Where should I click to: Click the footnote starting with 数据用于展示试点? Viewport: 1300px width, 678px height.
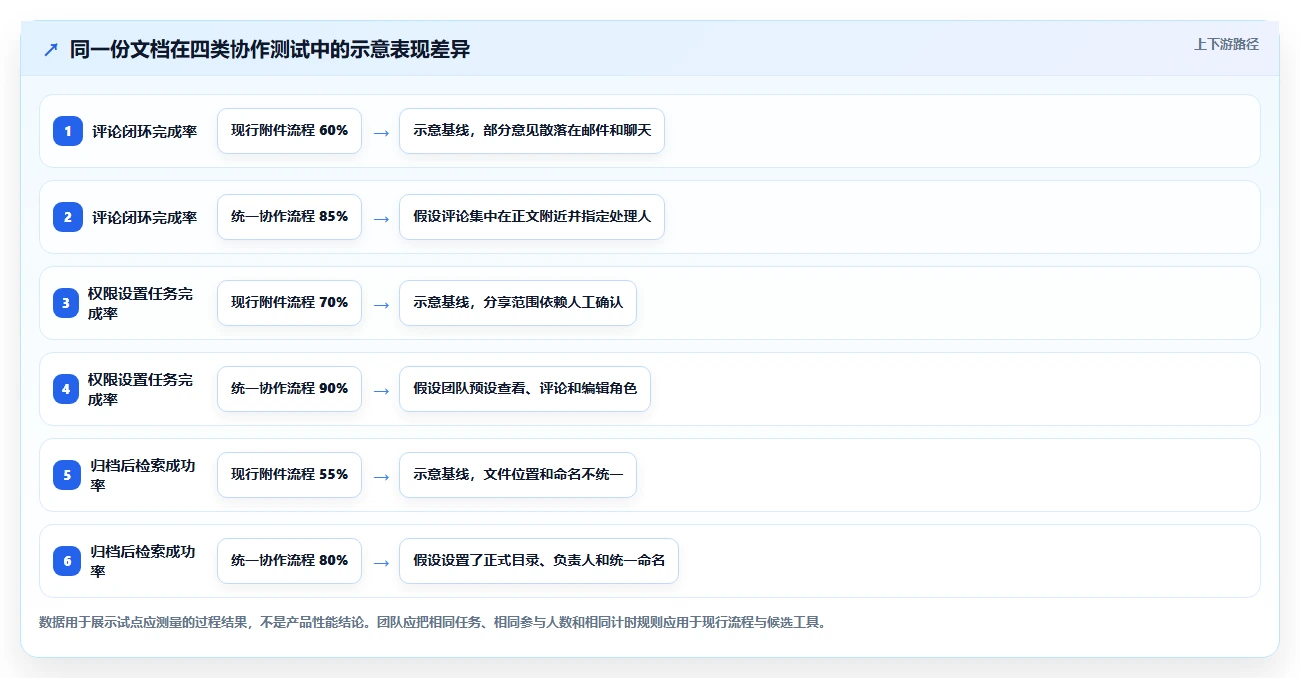(x=433, y=622)
